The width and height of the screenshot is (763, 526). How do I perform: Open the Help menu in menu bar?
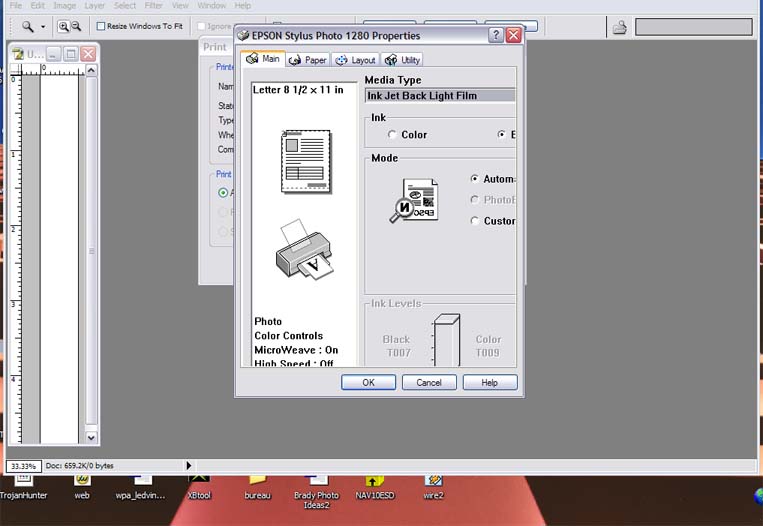[242, 6]
